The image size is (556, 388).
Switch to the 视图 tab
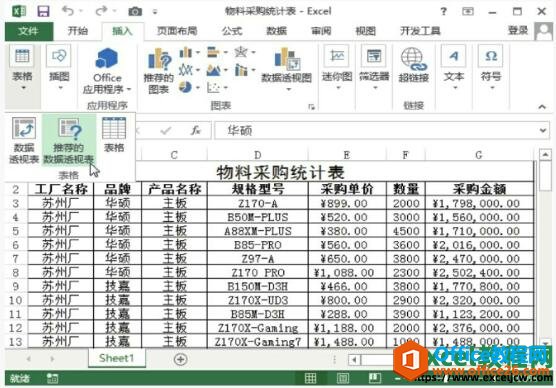(366, 31)
